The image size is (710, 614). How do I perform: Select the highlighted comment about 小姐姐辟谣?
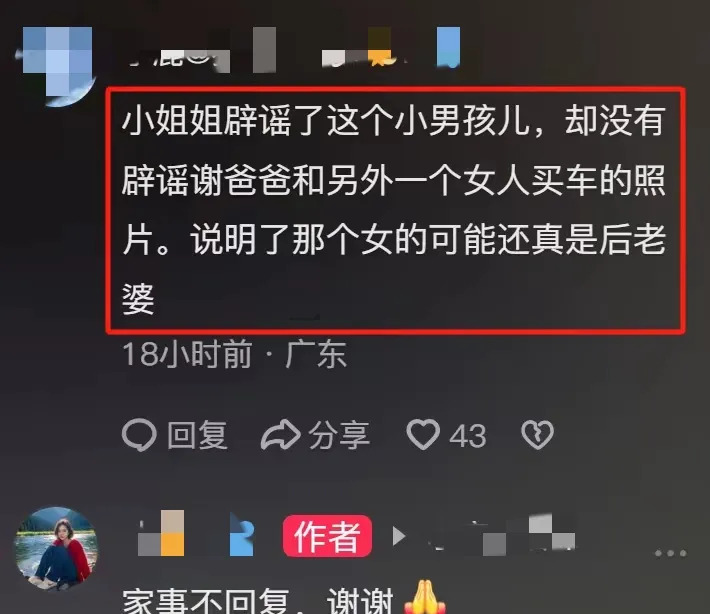tap(395, 210)
